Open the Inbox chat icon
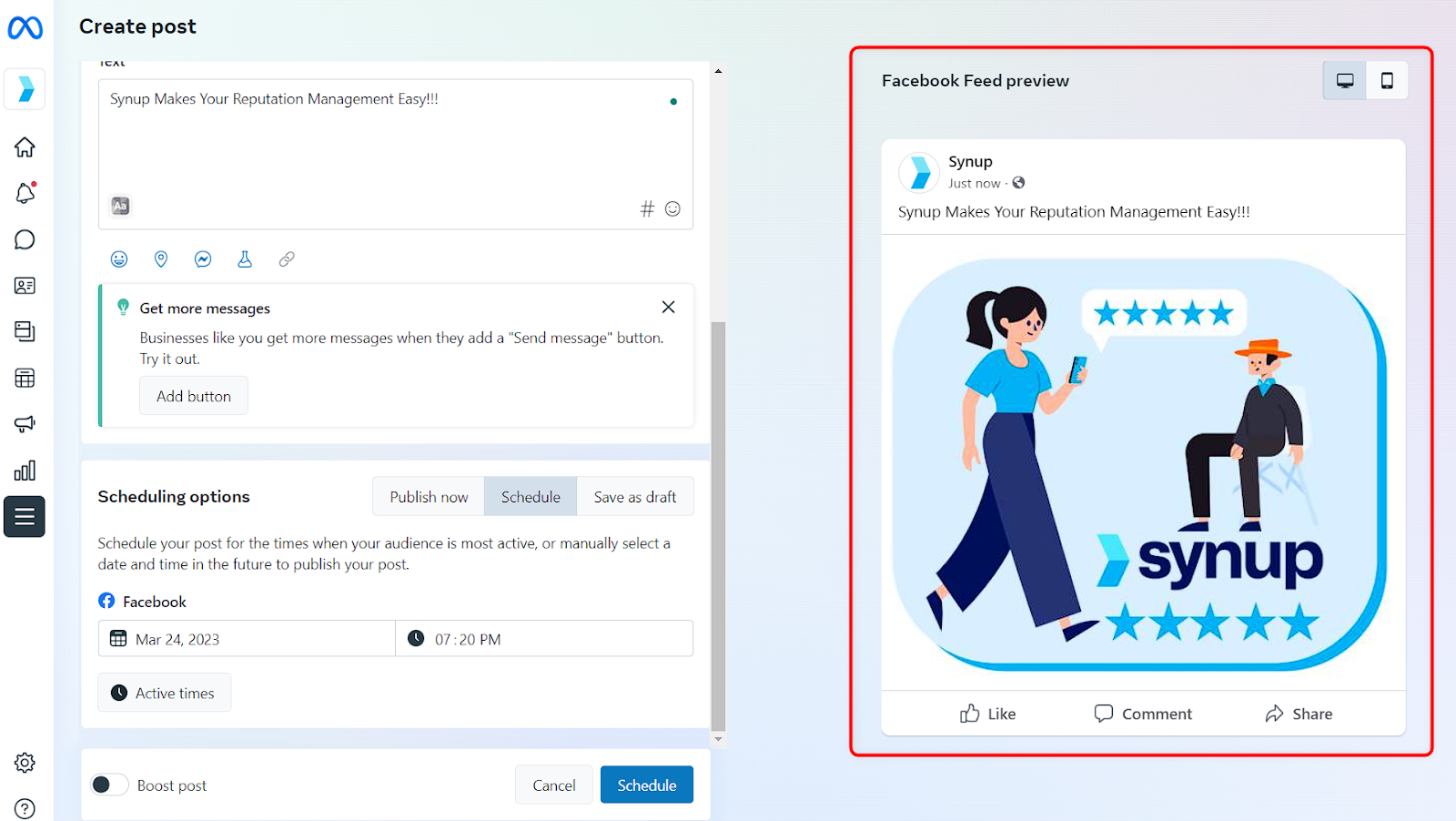The height and width of the screenshot is (821, 1456). pos(25,239)
